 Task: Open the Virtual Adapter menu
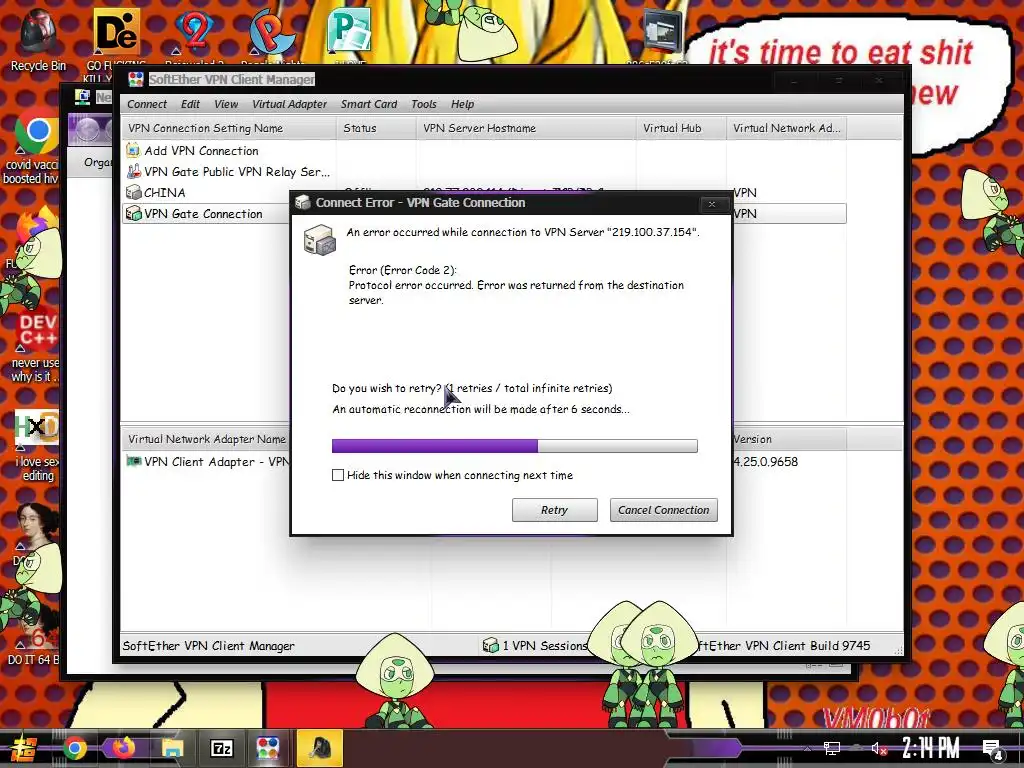(289, 104)
